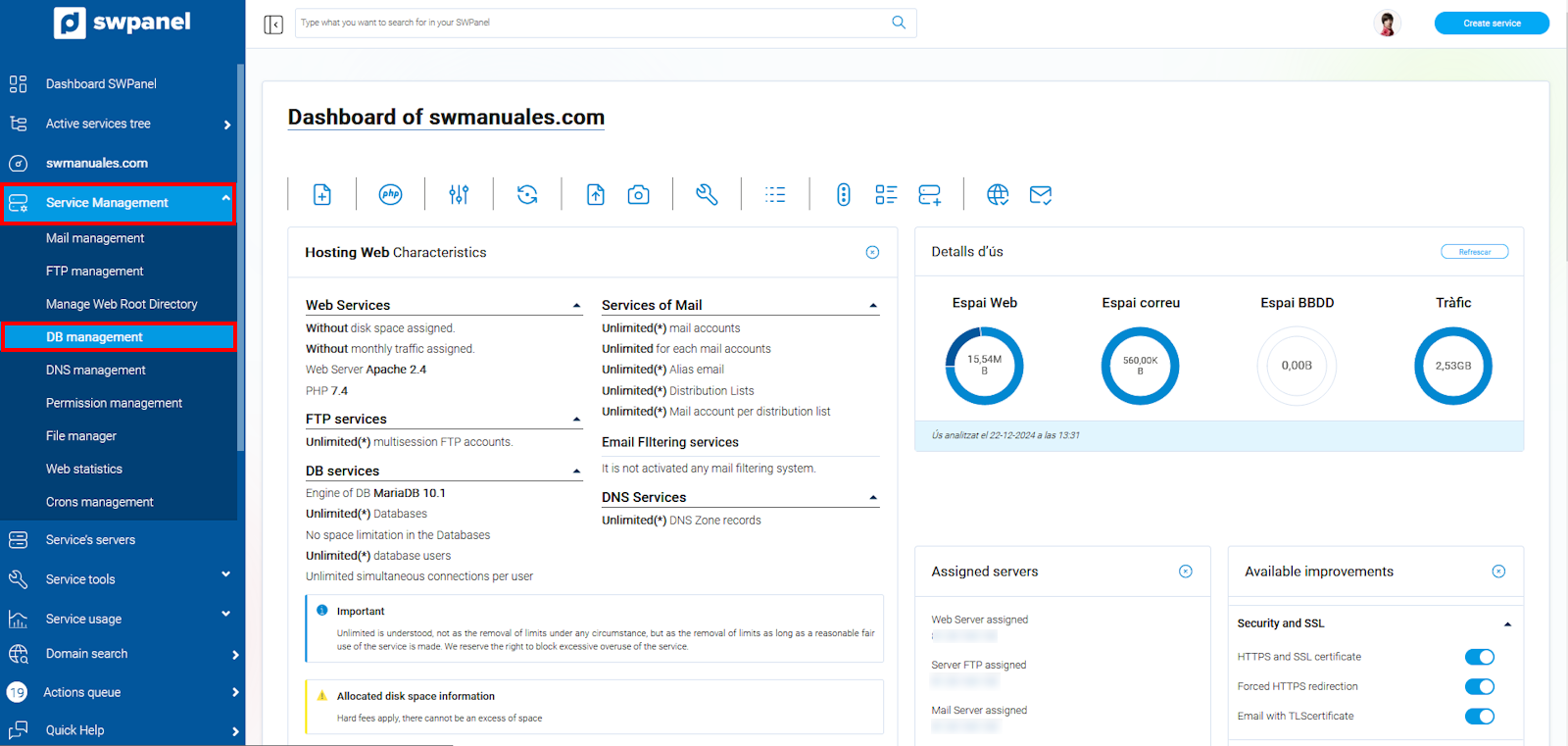This screenshot has height=746, width=1568.
Task: Collapse Security and SSL section
Action: click(1507, 624)
